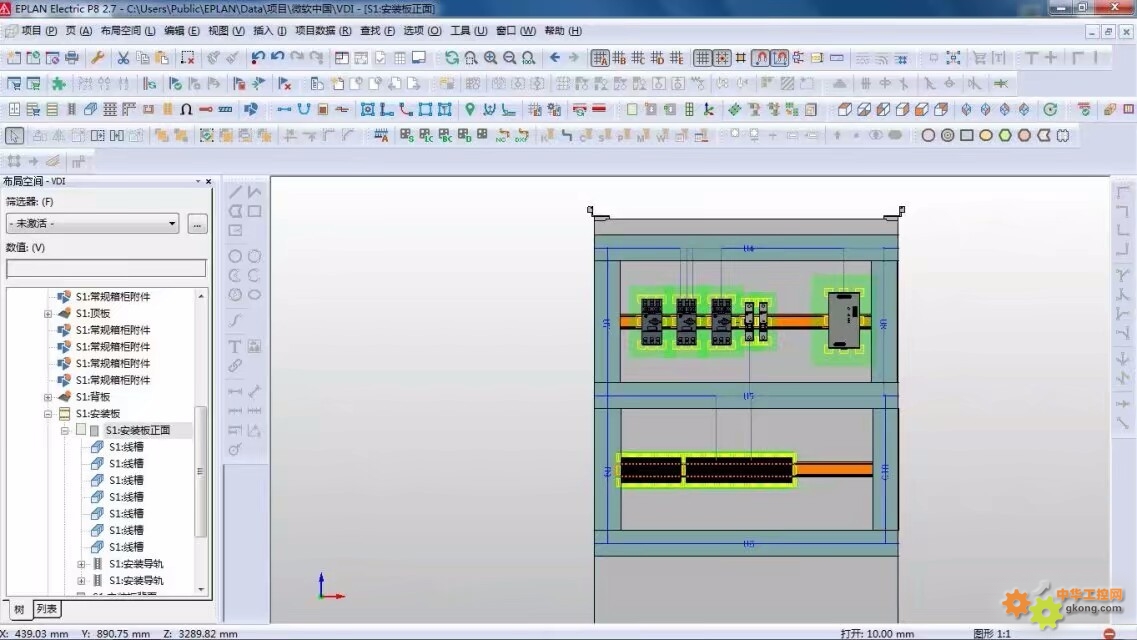This screenshot has height=640, width=1137.
Task: Toggle grid E button
Action: [677, 57]
